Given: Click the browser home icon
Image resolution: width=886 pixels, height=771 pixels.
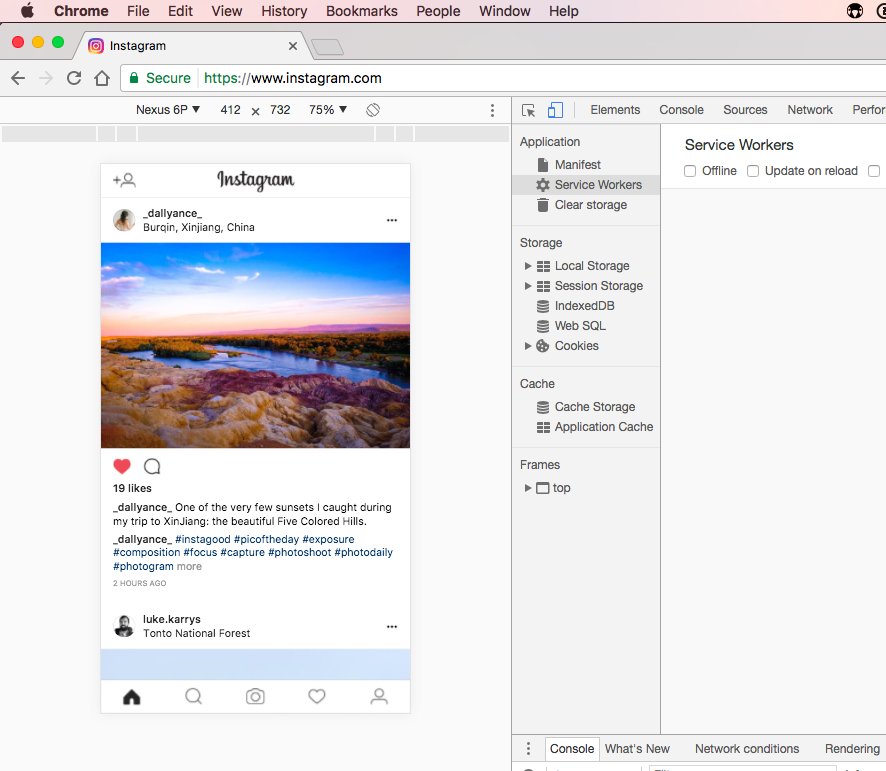Looking at the screenshot, I should click(102, 78).
